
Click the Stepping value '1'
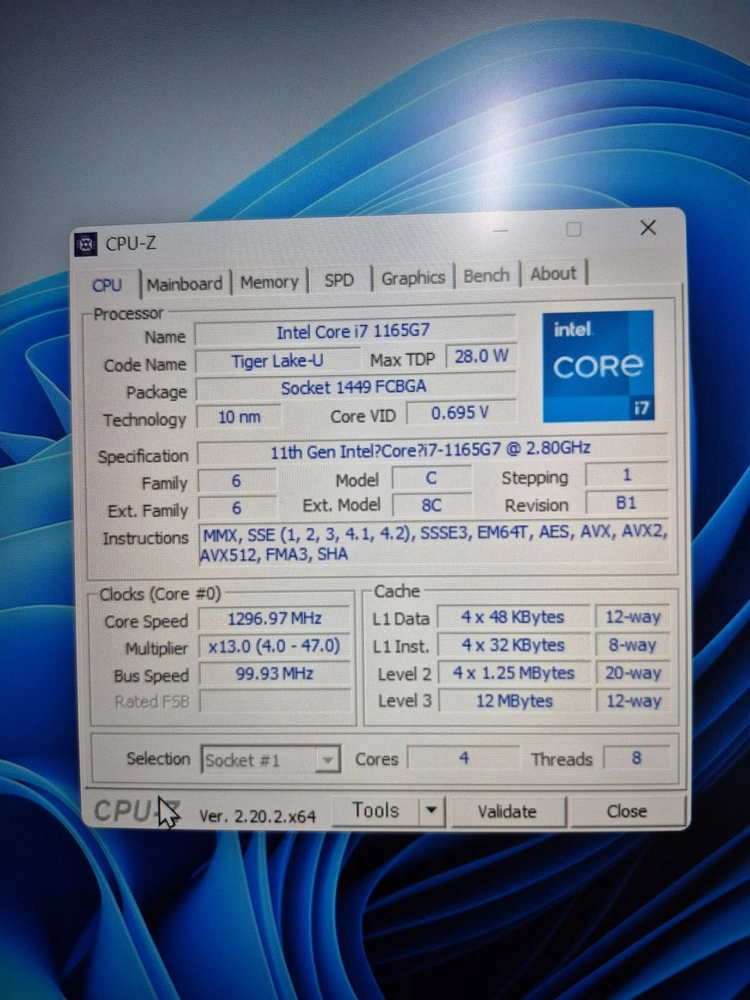(626, 475)
